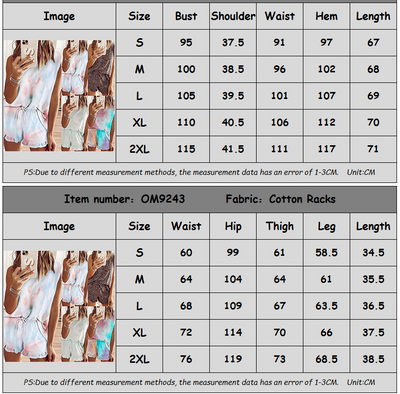
Task: Pick the Waist value 106
Action: 279,122
